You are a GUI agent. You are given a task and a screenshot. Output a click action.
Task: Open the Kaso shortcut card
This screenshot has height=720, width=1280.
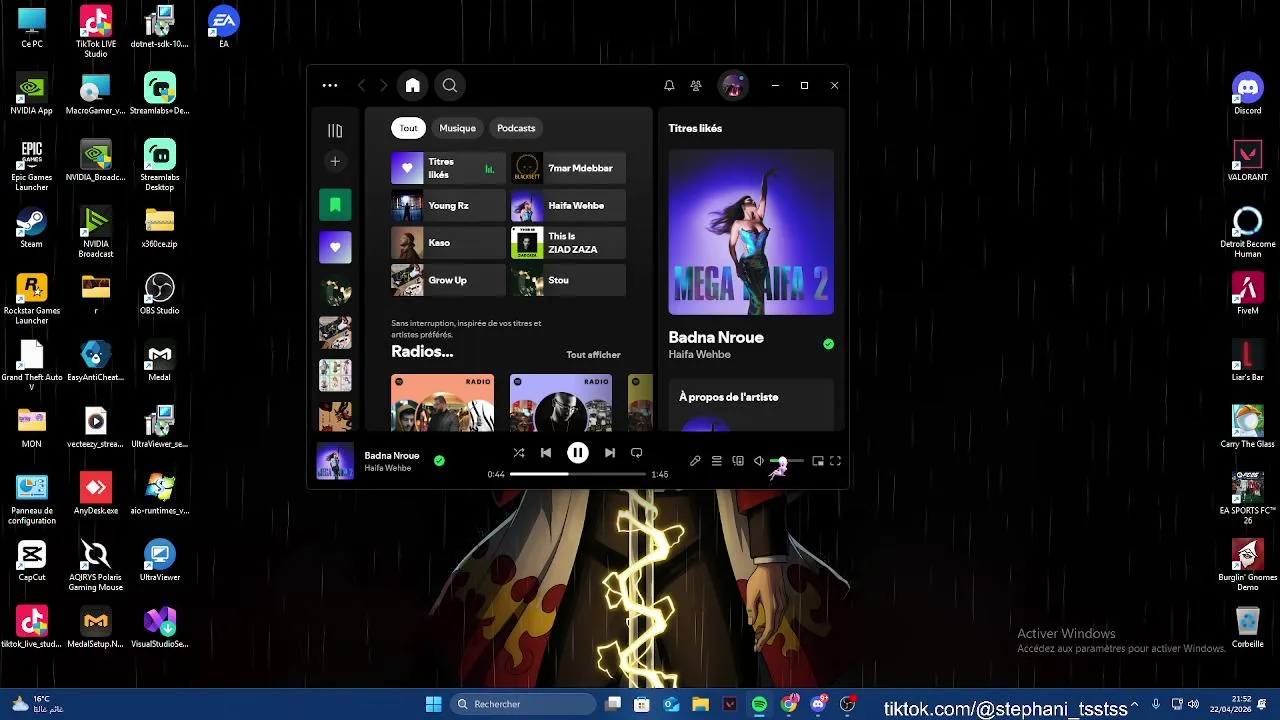pyautogui.click(x=448, y=243)
